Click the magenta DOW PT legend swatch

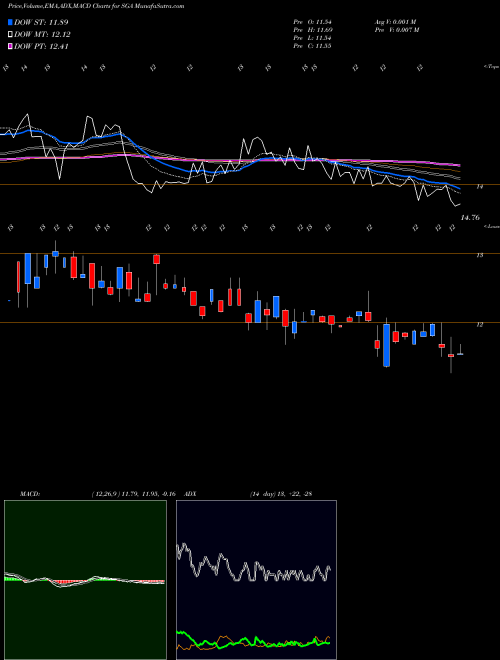click(x=11, y=46)
